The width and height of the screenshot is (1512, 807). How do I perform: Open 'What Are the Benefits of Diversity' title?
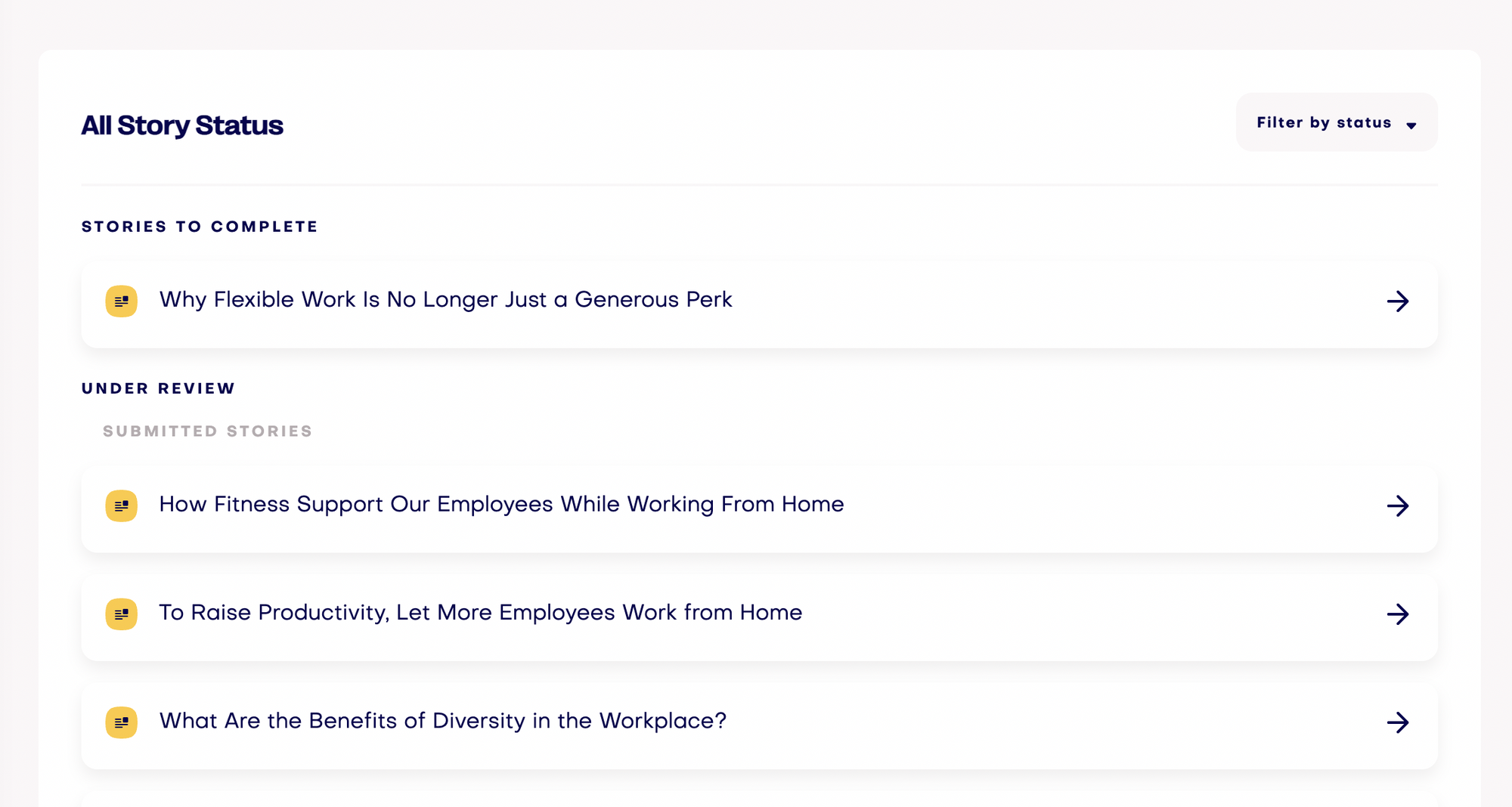coord(442,721)
